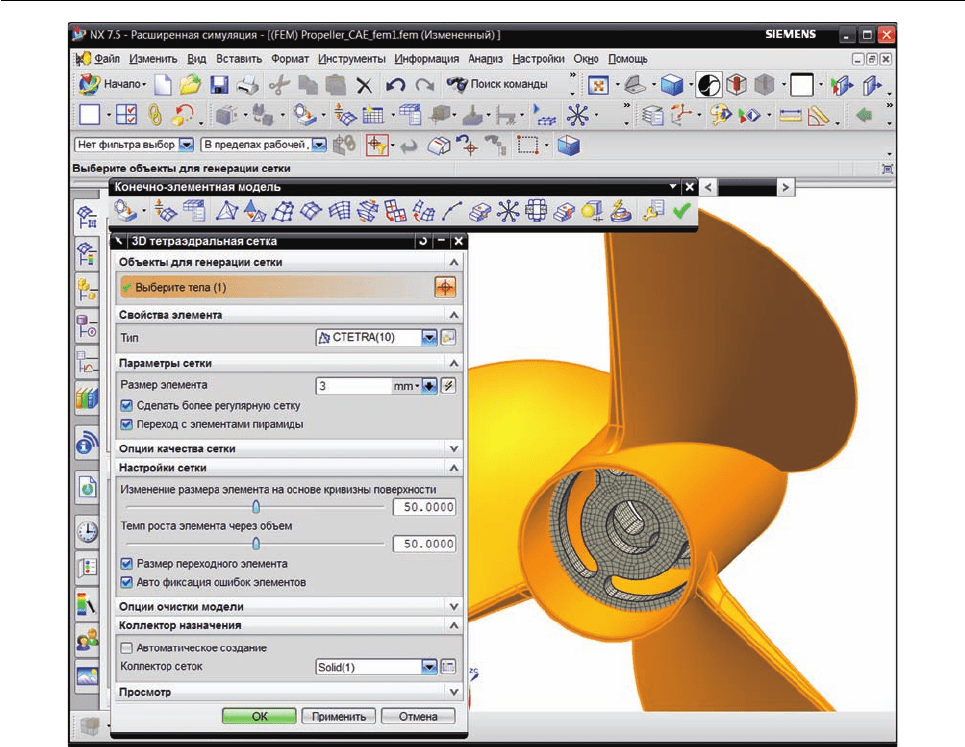The image size is (965, 747).
Task: Click the Отмена button
Action: coord(418,716)
